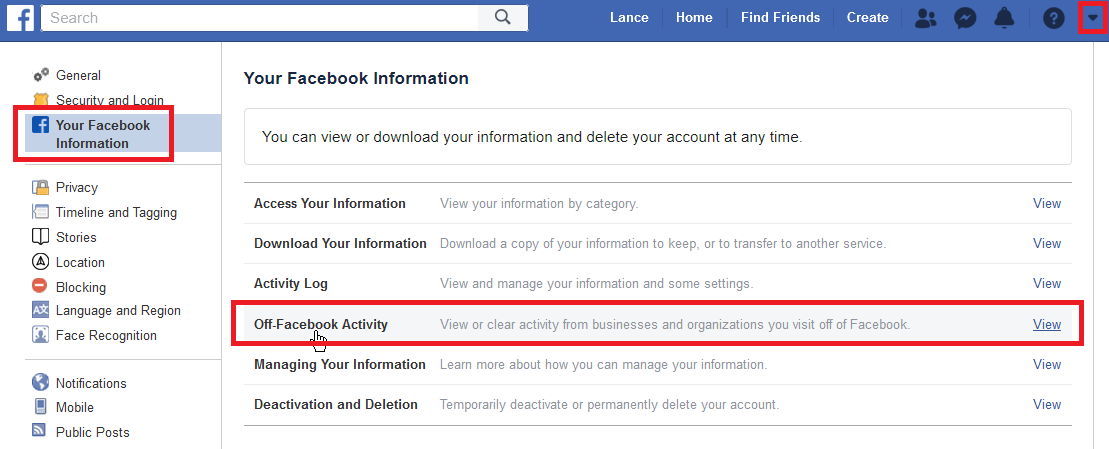Image resolution: width=1109 pixels, height=449 pixels.
Task: Click View for Download Your Information
Action: [x=1046, y=243]
